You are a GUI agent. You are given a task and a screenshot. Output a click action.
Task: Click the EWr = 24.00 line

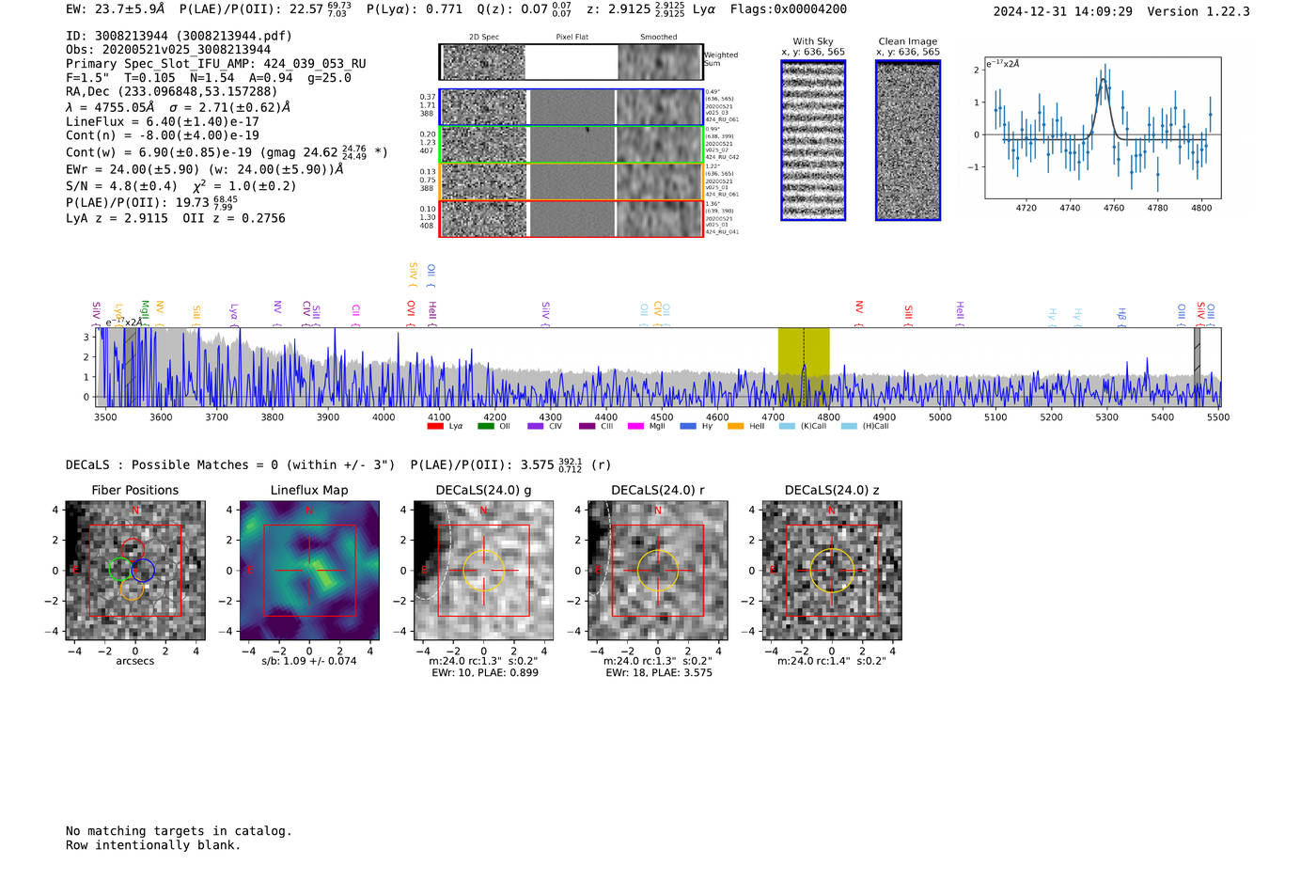(x=204, y=170)
